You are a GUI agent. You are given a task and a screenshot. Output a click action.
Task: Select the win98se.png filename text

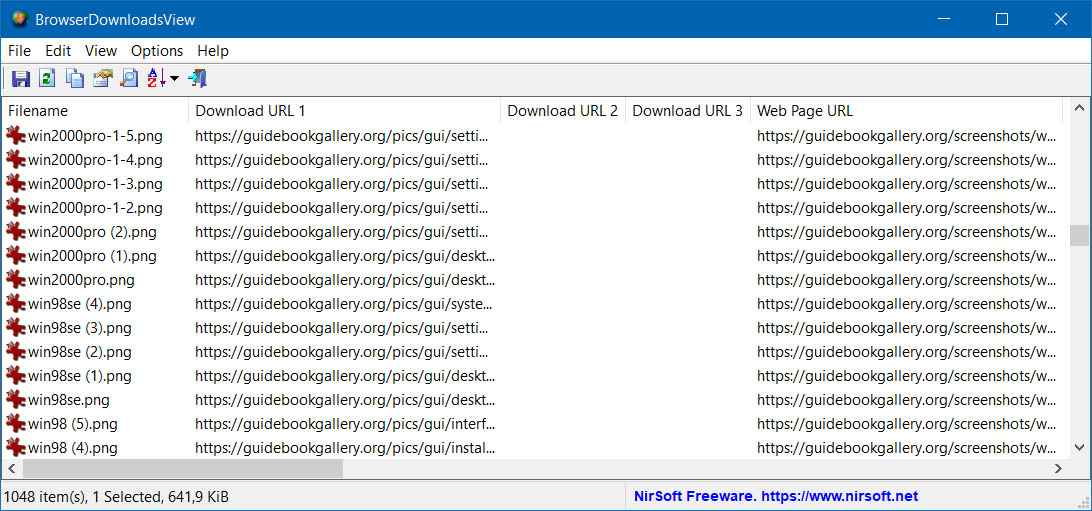coord(69,400)
